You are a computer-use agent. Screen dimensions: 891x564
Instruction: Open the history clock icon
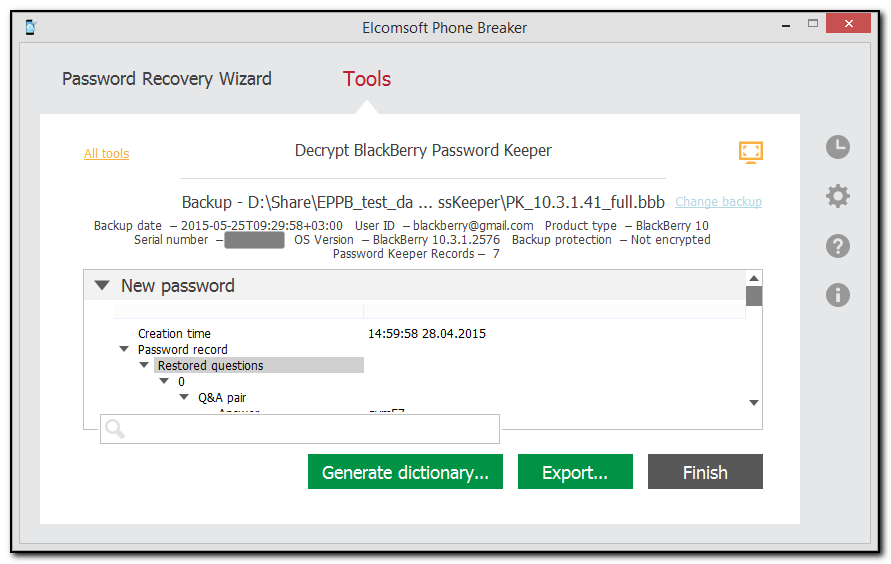pos(838,148)
